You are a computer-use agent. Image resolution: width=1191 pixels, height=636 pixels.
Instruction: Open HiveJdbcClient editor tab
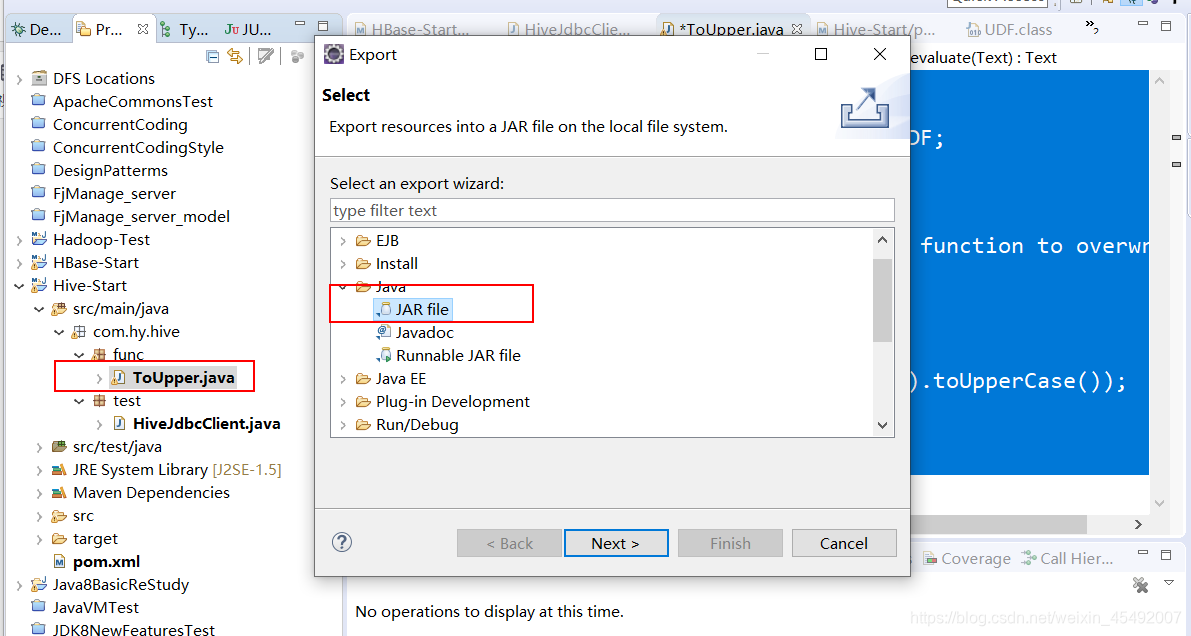point(569,30)
